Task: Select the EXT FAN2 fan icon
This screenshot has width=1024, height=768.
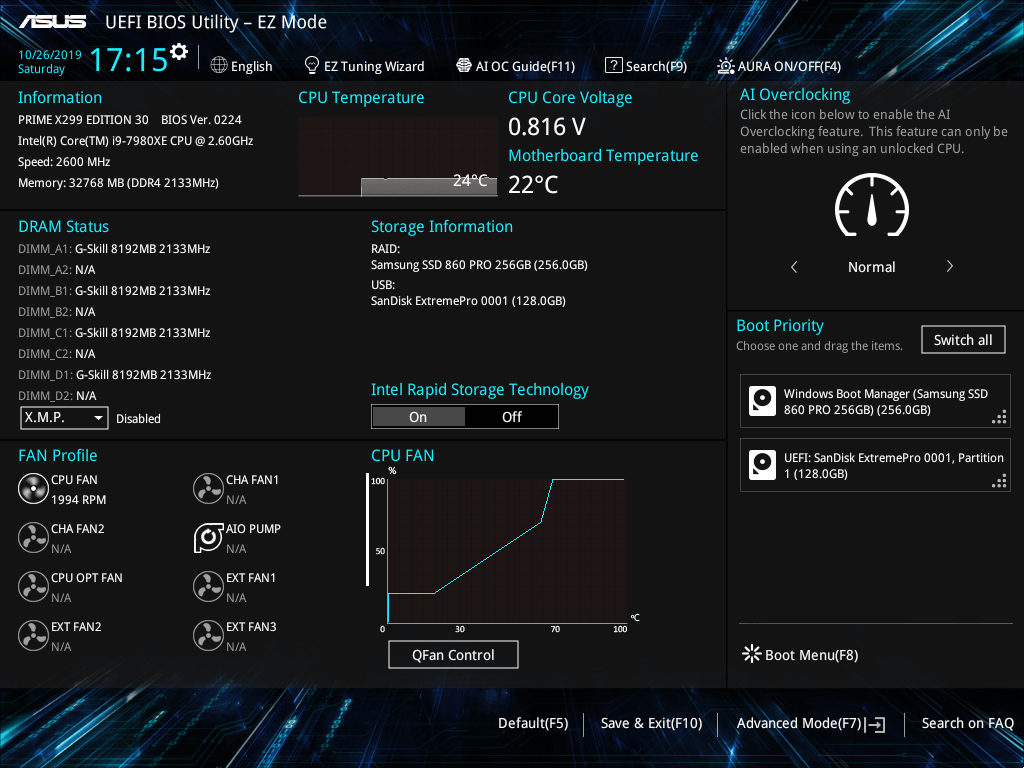Action: click(x=33, y=635)
